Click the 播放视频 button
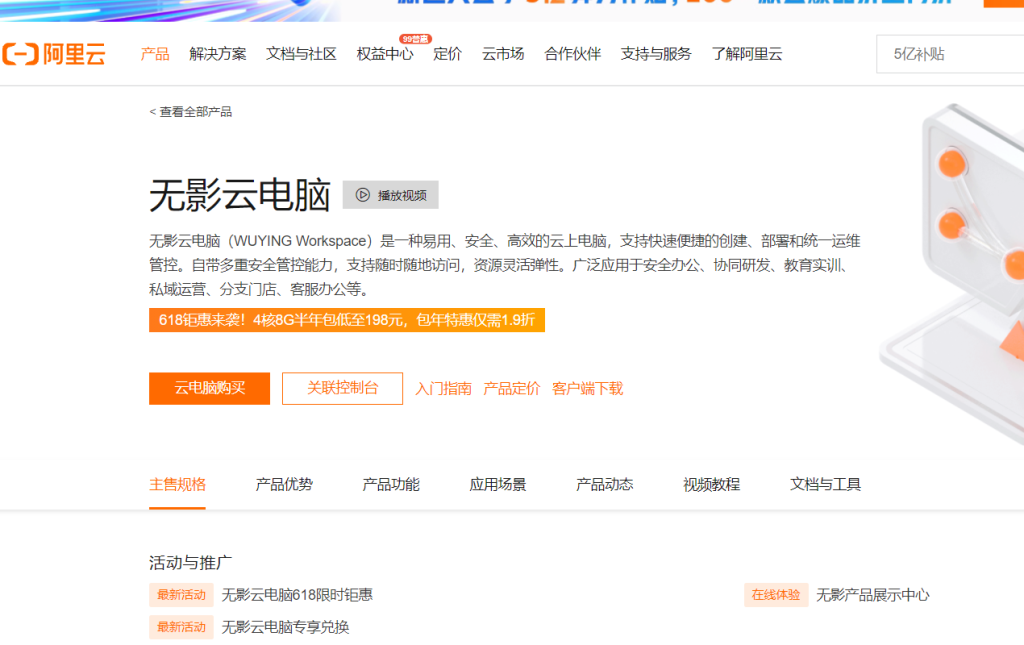Image resolution: width=1024 pixels, height=645 pixels. tap(391, 195)
